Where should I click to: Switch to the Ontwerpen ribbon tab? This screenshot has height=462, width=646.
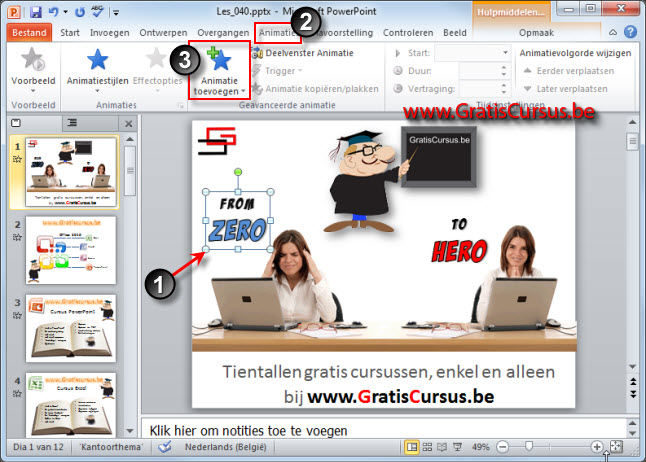[163, 33]
